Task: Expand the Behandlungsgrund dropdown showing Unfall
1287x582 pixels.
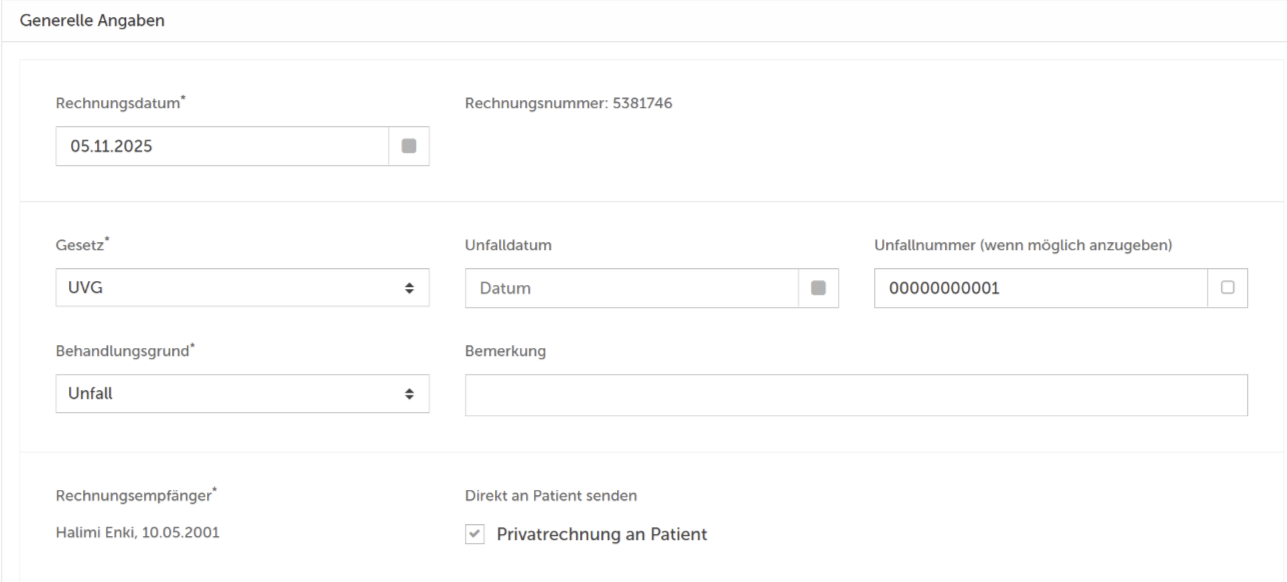Action: click(x=242, y=394)
